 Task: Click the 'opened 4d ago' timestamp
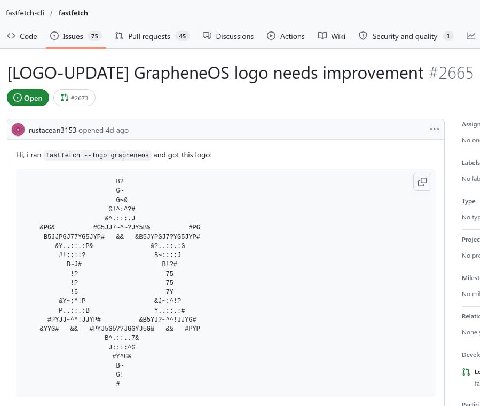coord(103,130)
